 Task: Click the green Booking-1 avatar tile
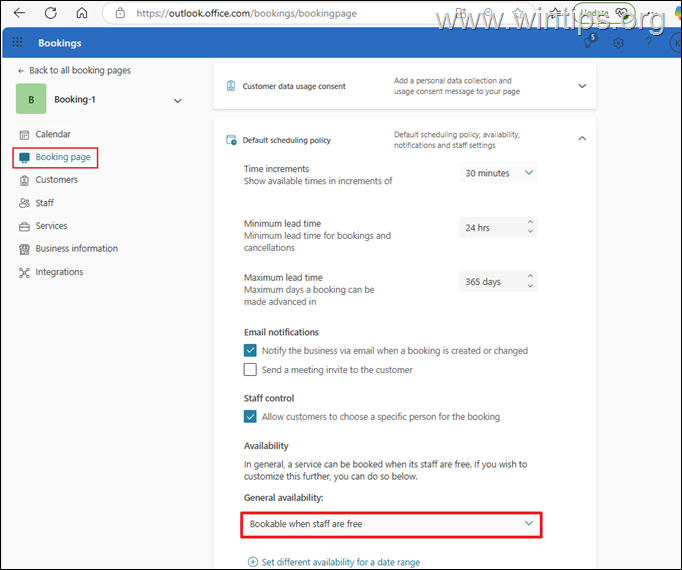pyautogui.click(x=31, y=99)
